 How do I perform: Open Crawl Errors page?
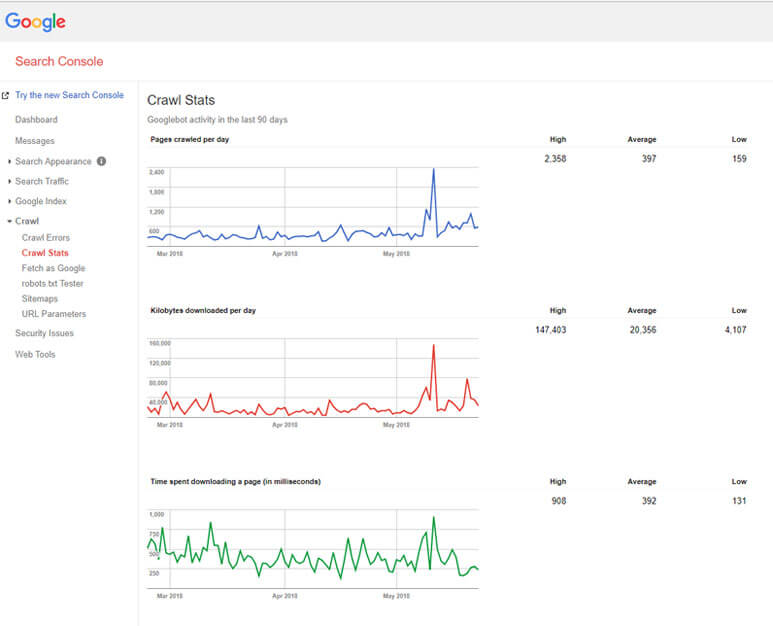[x=46, y=238]
